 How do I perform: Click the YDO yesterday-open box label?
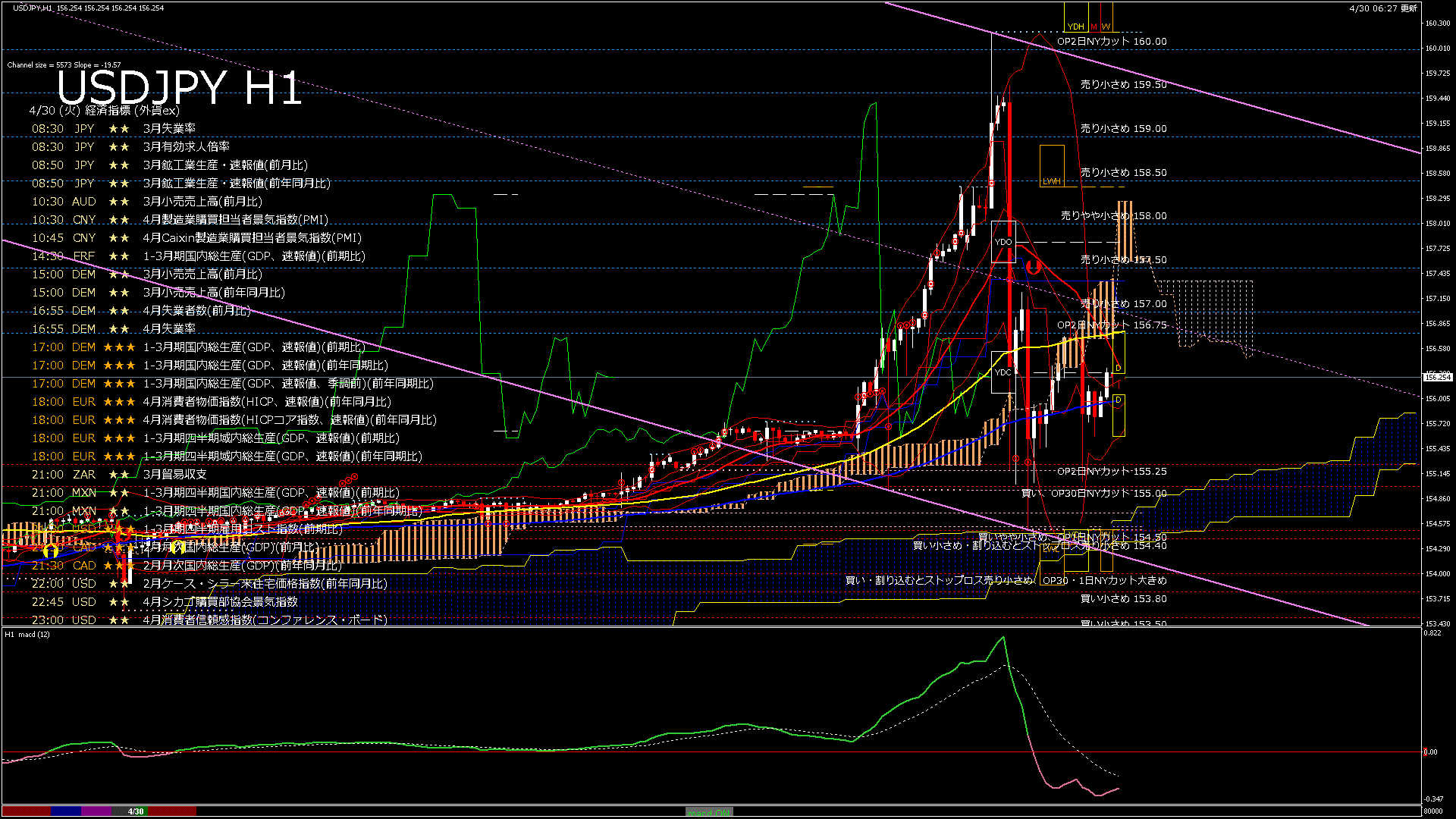[1003, 242]
